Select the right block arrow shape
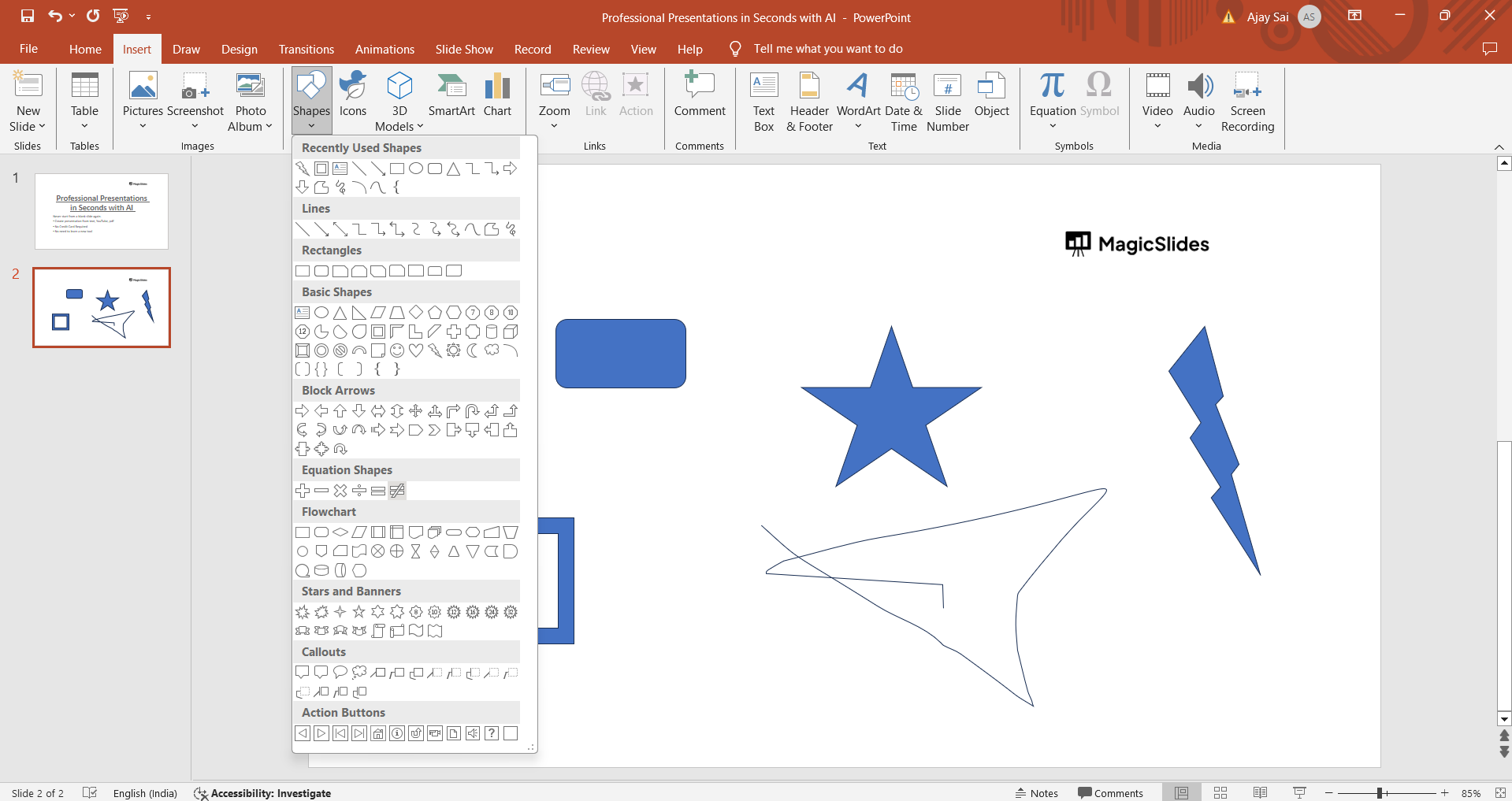The height and width of the screenshot is (801, 1512). click(x=303, y=411)
